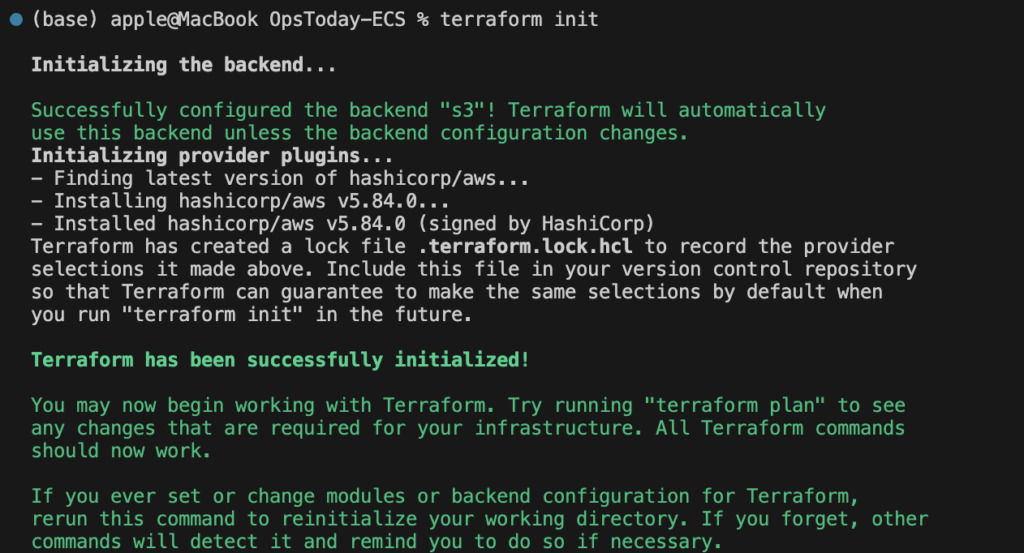Click the line starting 'If you ever set'

point(445,496)
